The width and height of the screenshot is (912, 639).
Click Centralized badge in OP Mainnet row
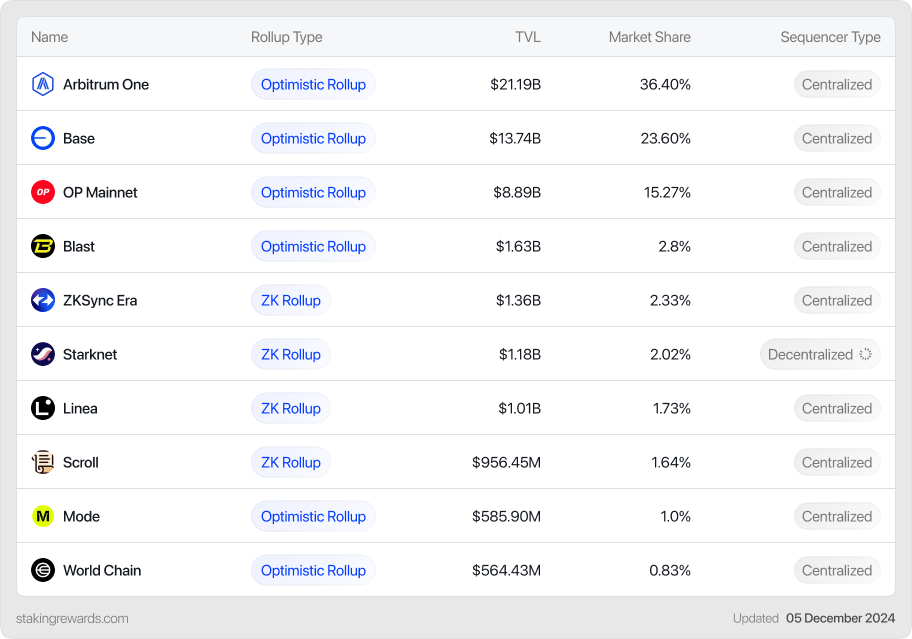(x=837, y=192)
